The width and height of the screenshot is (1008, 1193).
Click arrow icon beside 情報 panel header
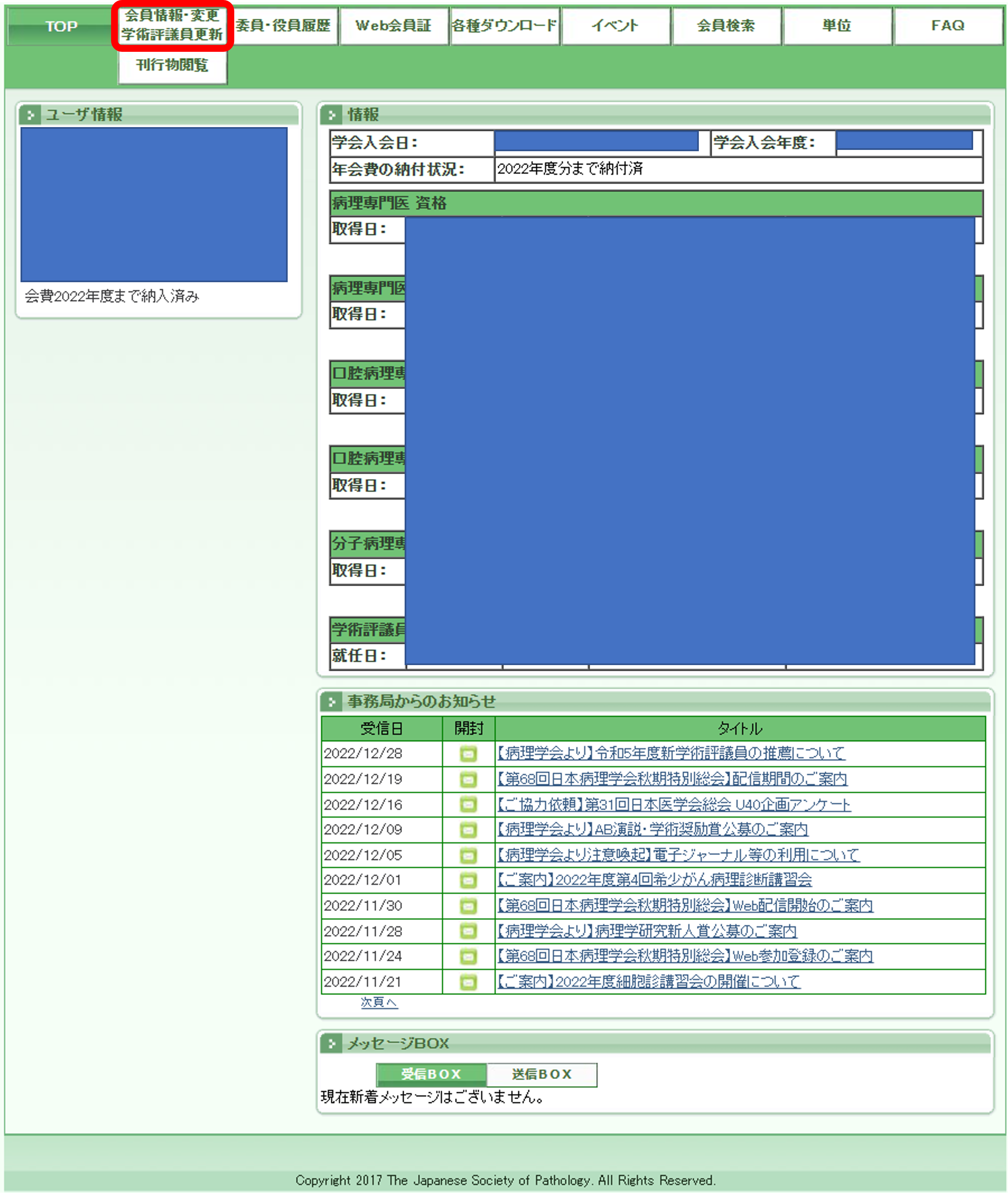coord(331,115)
